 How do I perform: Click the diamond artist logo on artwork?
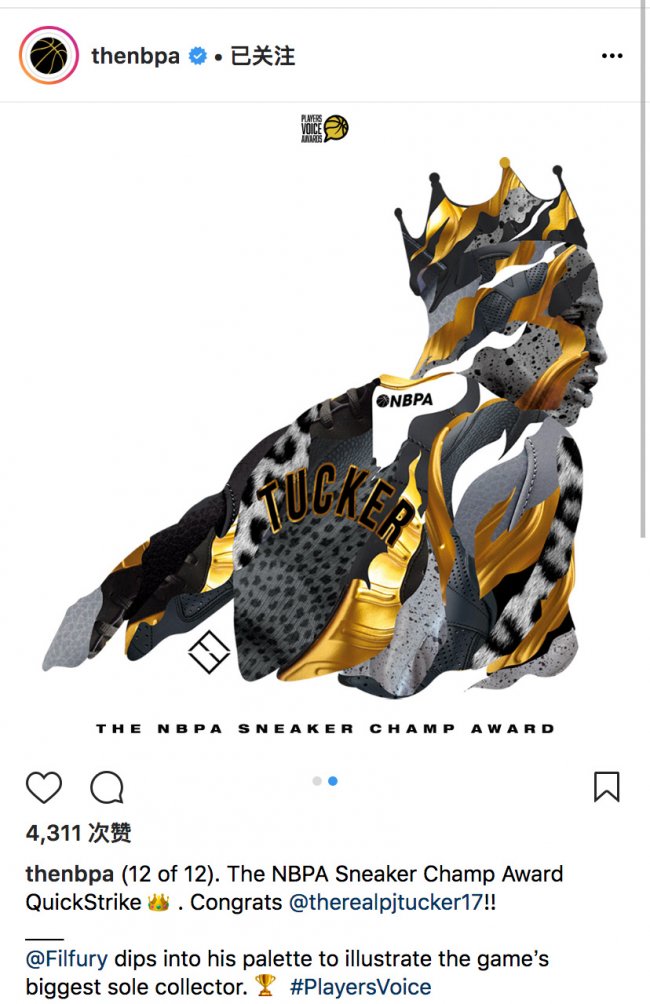tap(209, 652)
